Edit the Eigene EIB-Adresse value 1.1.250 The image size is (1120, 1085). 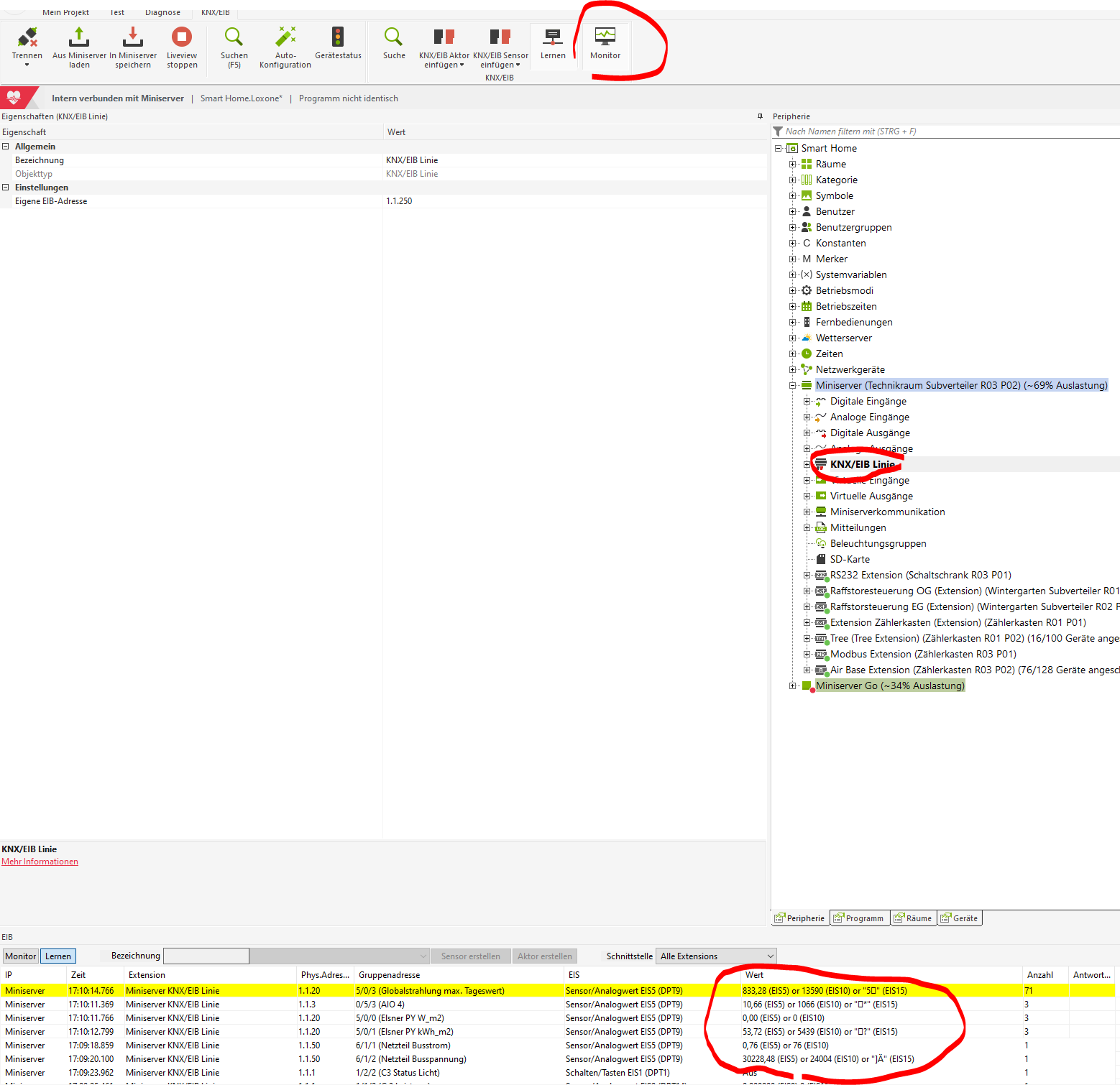[575, 201]
